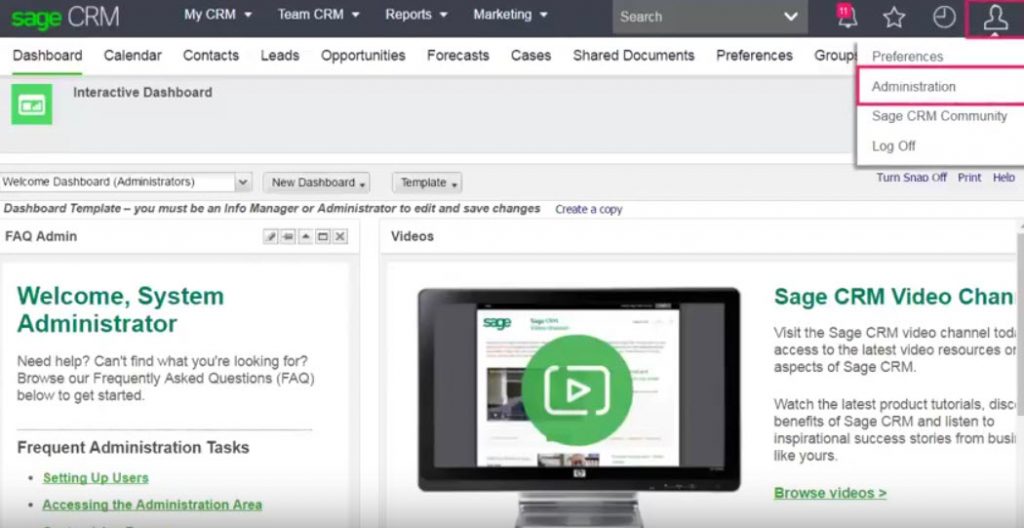
Task: Open the New Dashboard dropdown button
Action: pos(317,183)
